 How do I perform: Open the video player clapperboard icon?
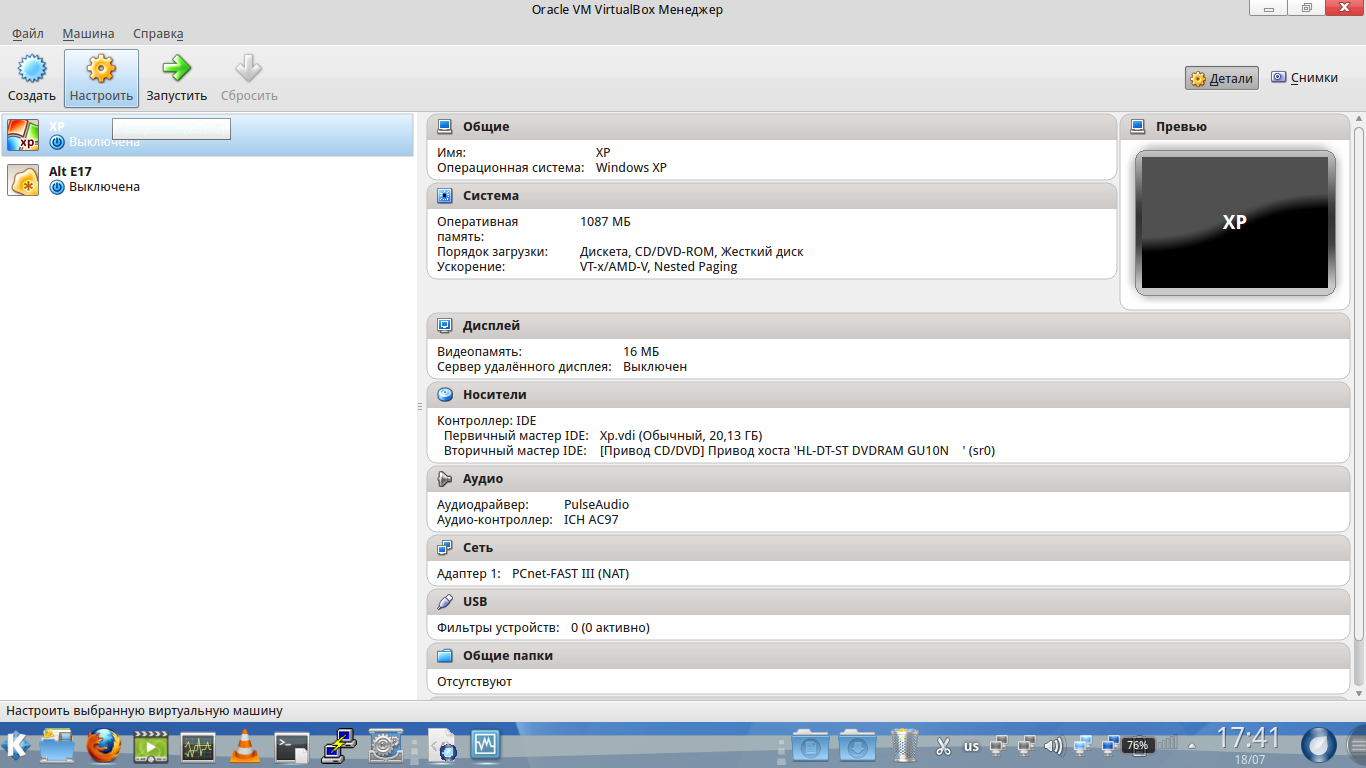(151, 746)
